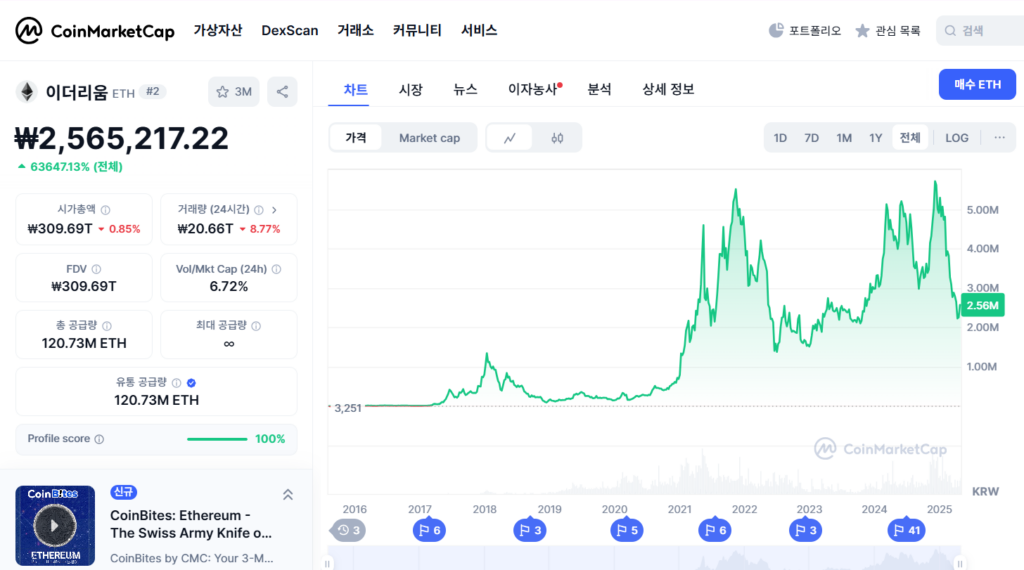Open the 2018 event flag with 3
1024x570 pixels.
(x=530, y=530)
